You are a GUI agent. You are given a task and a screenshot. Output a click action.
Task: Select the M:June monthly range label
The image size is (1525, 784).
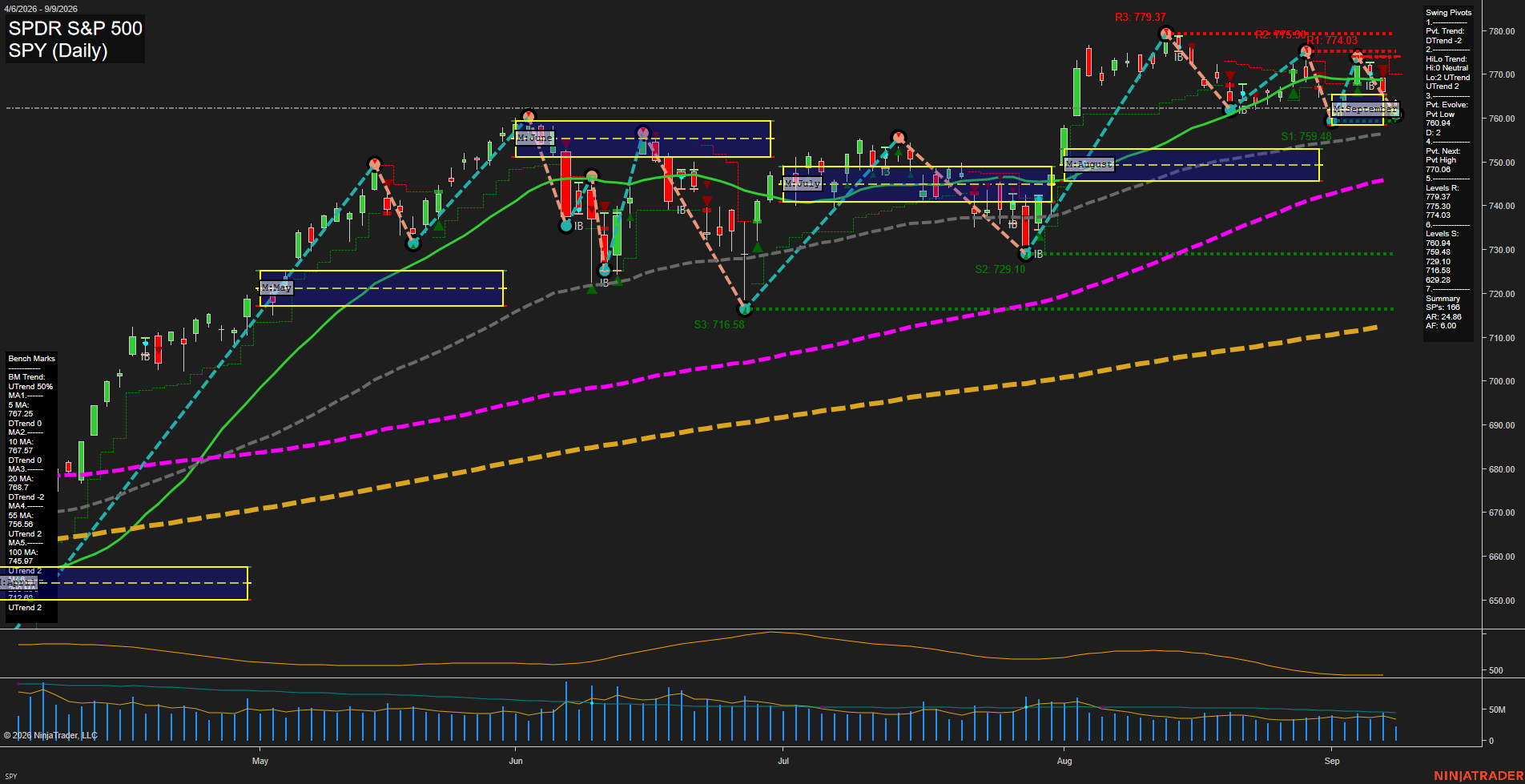click(x=535, y=138)
